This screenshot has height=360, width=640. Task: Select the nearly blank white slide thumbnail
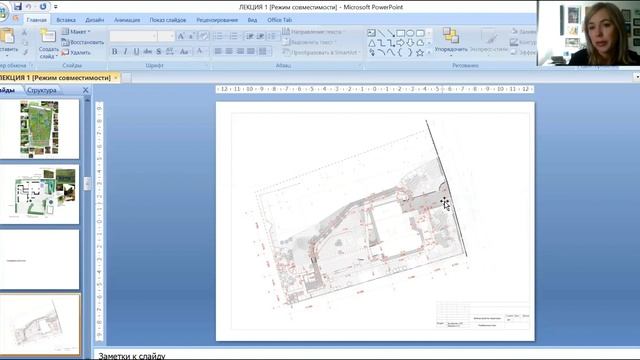(x=40, y=260)
